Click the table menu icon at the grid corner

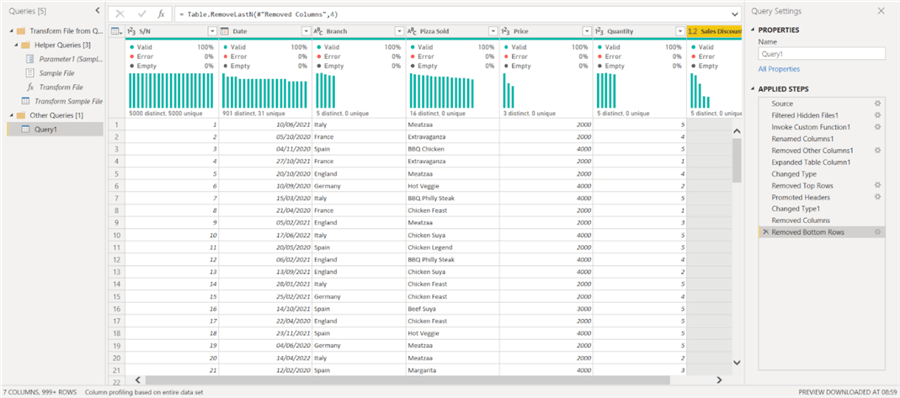point(116,32)
